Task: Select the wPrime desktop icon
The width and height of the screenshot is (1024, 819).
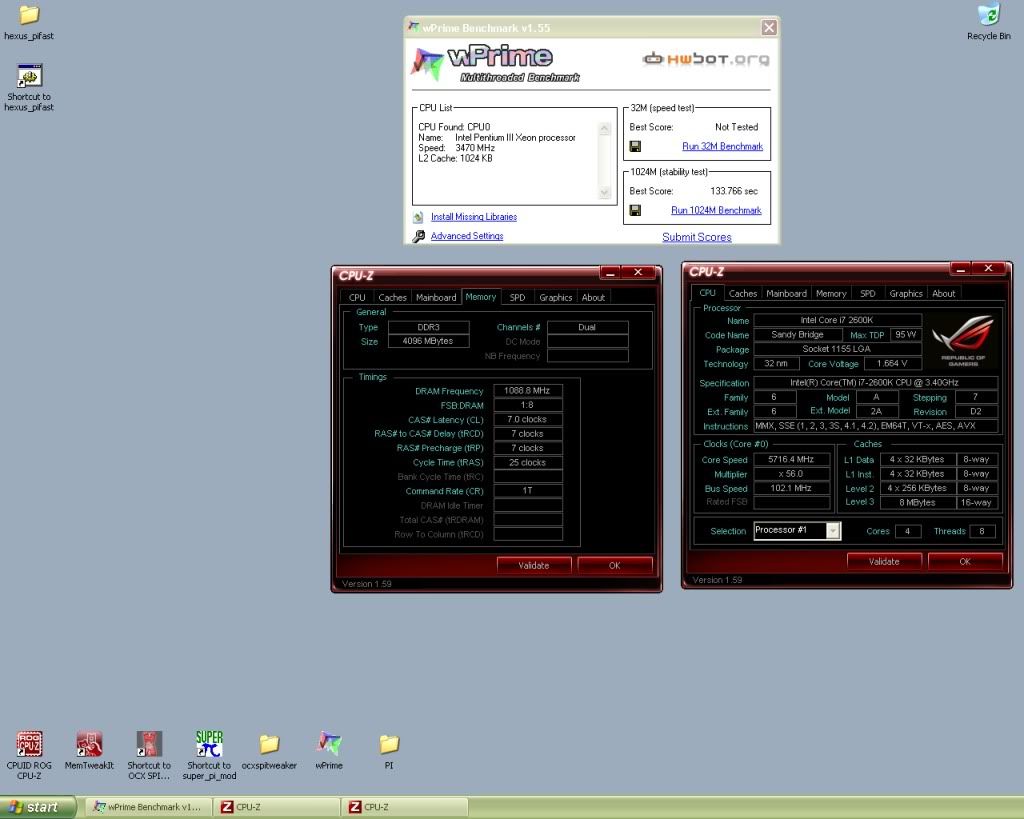Action: click(x=329, y=744)
